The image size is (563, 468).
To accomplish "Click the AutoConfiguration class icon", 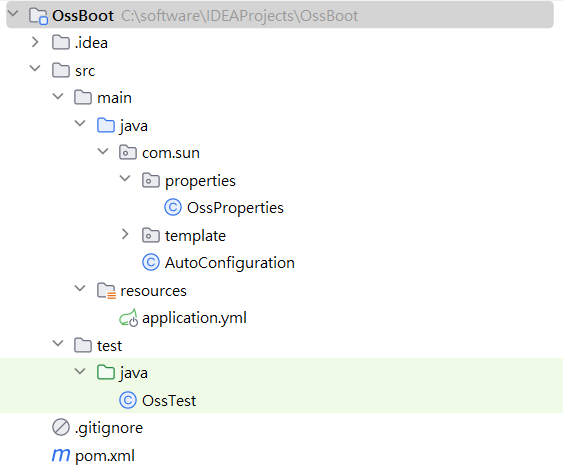I will pos(151,263).
